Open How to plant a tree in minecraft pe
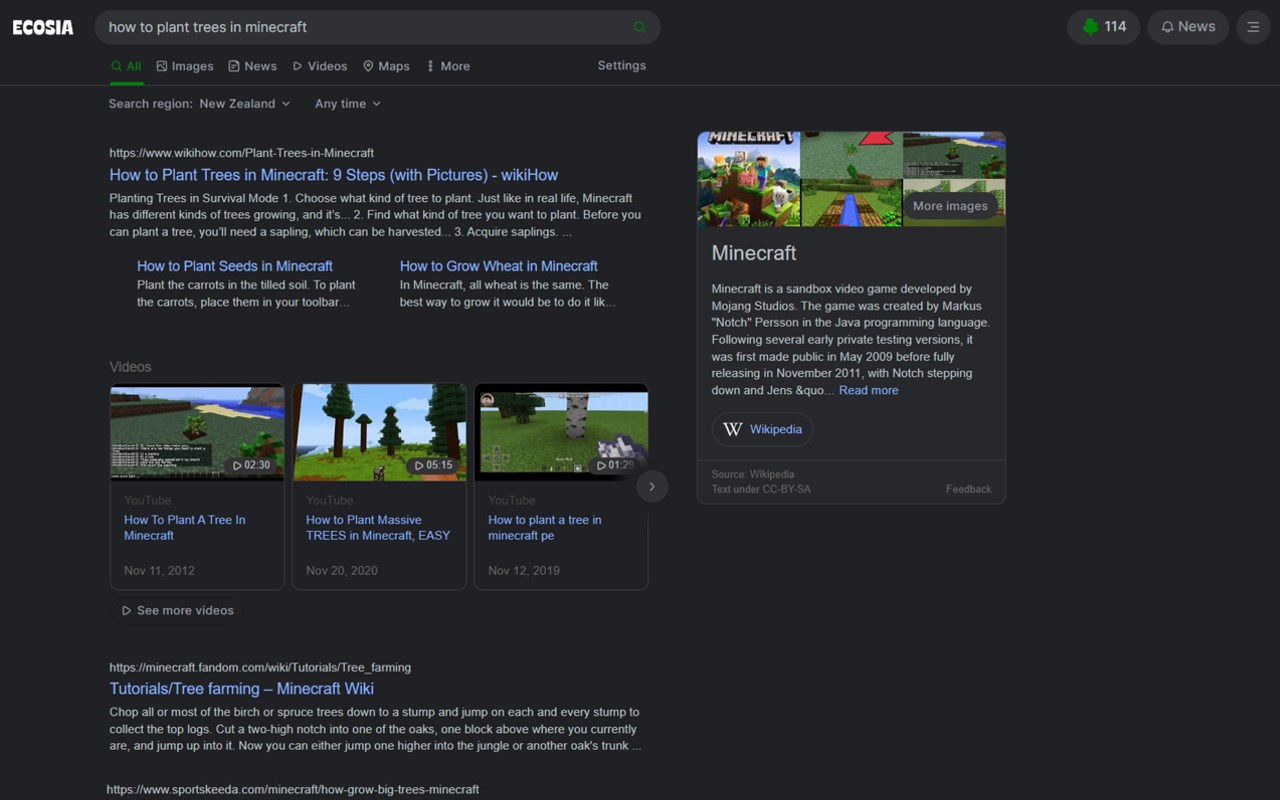Screen dimensions: 1280x800 (545, 528)
